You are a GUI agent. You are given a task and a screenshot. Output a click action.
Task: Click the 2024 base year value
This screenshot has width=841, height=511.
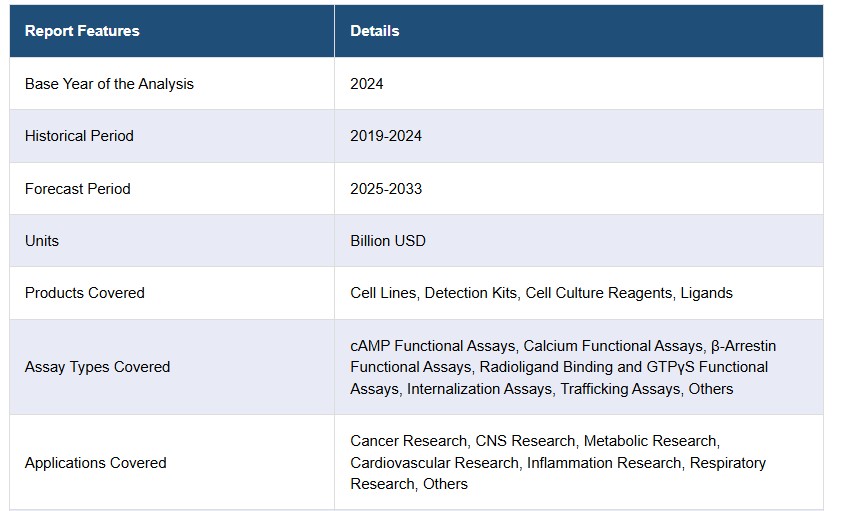366,84
